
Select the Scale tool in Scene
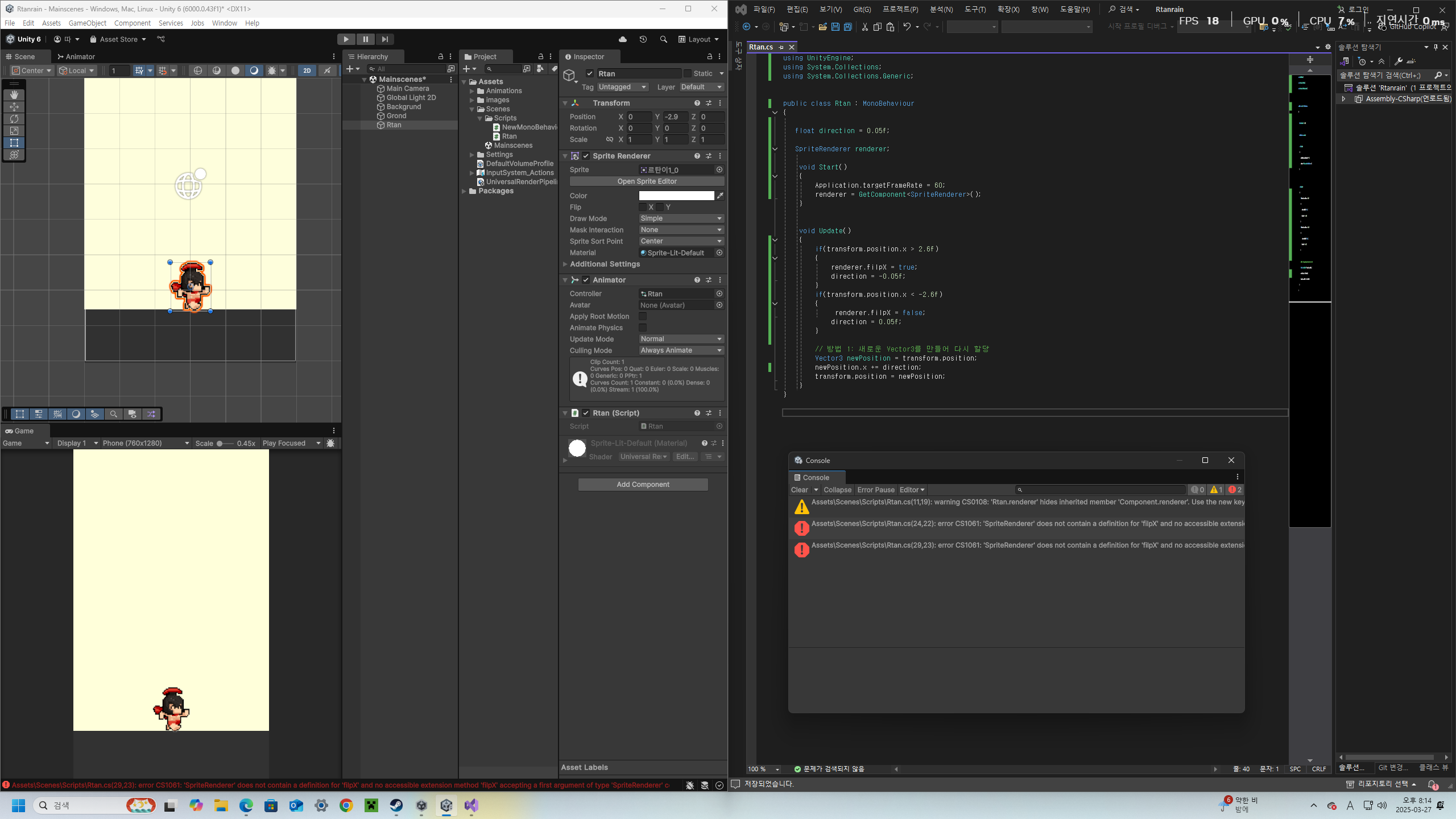(14, 131)
